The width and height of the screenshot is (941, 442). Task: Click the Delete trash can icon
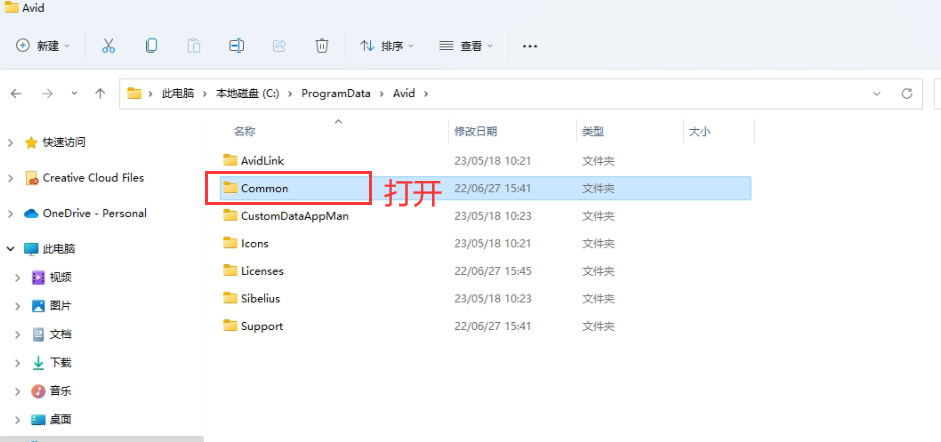click(321, 45)
